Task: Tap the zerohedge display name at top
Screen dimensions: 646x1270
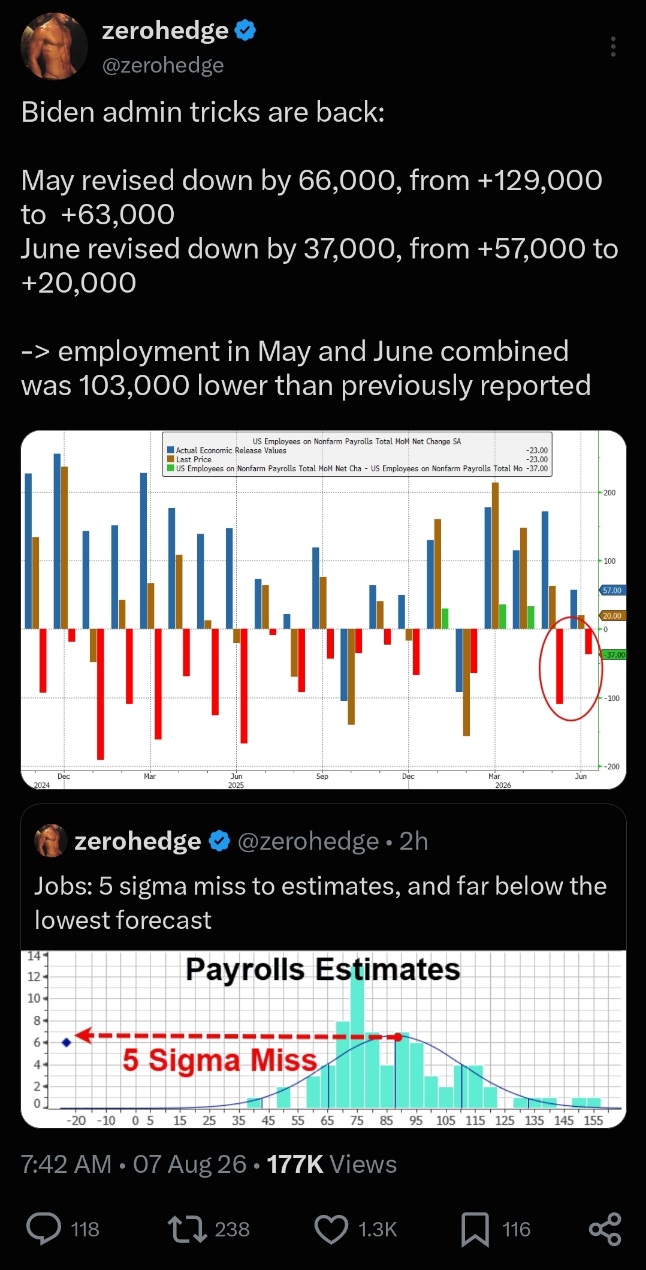Action: click(165, 32)
